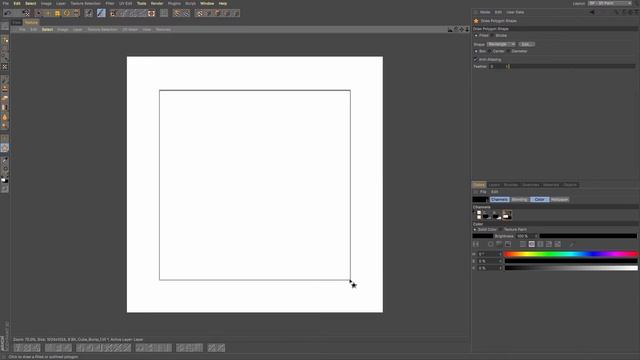Click the rainbow Hue slider
Image resolution: width=640 pixels, height=360 pixels.
coord(571,254)
